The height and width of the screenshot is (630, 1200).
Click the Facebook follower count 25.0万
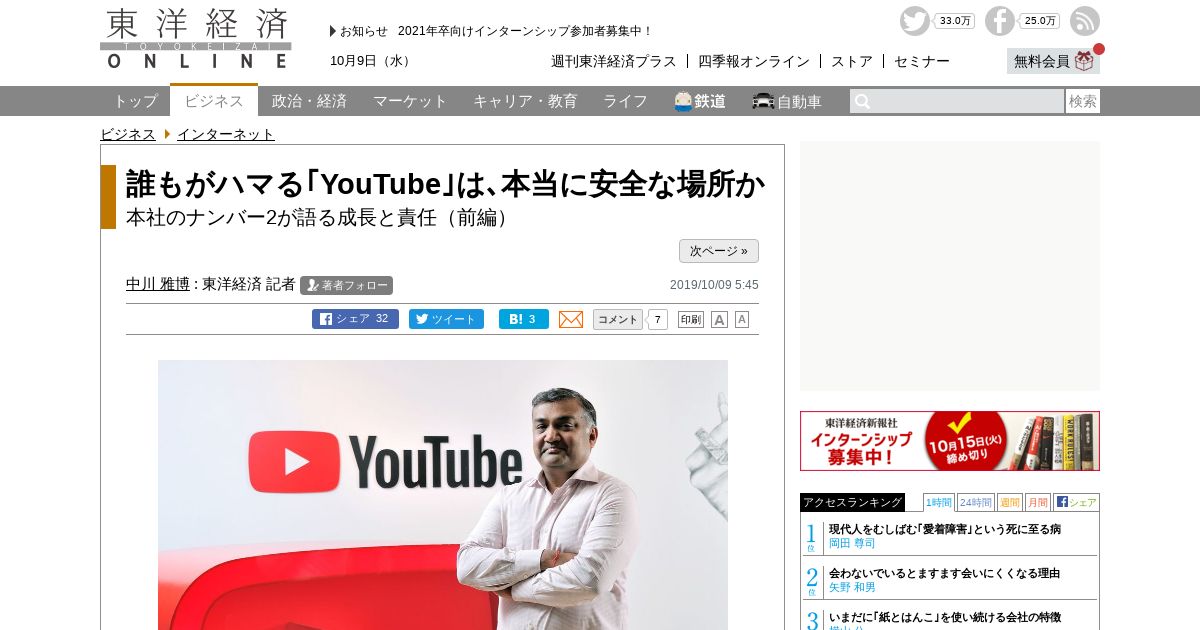[x=1040, y=21]
